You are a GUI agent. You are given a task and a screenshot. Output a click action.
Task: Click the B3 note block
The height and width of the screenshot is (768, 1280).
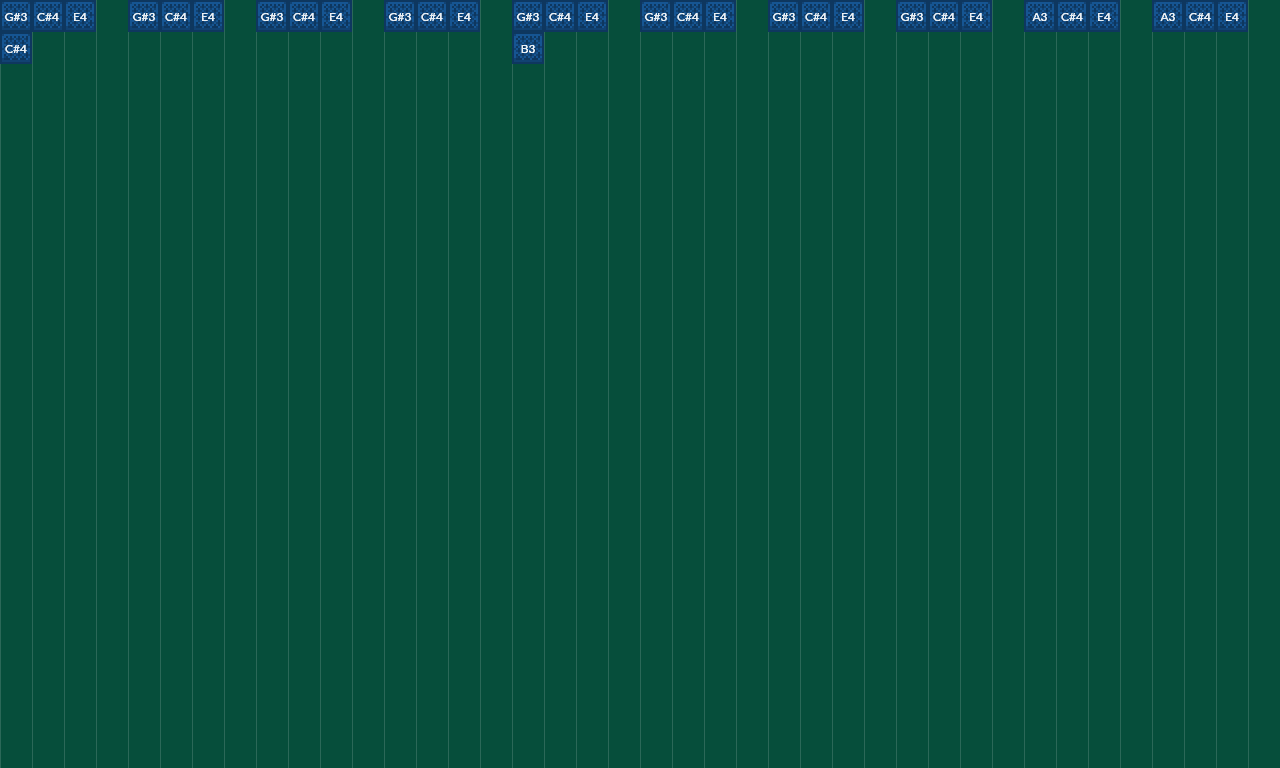(x=528, y=48)
